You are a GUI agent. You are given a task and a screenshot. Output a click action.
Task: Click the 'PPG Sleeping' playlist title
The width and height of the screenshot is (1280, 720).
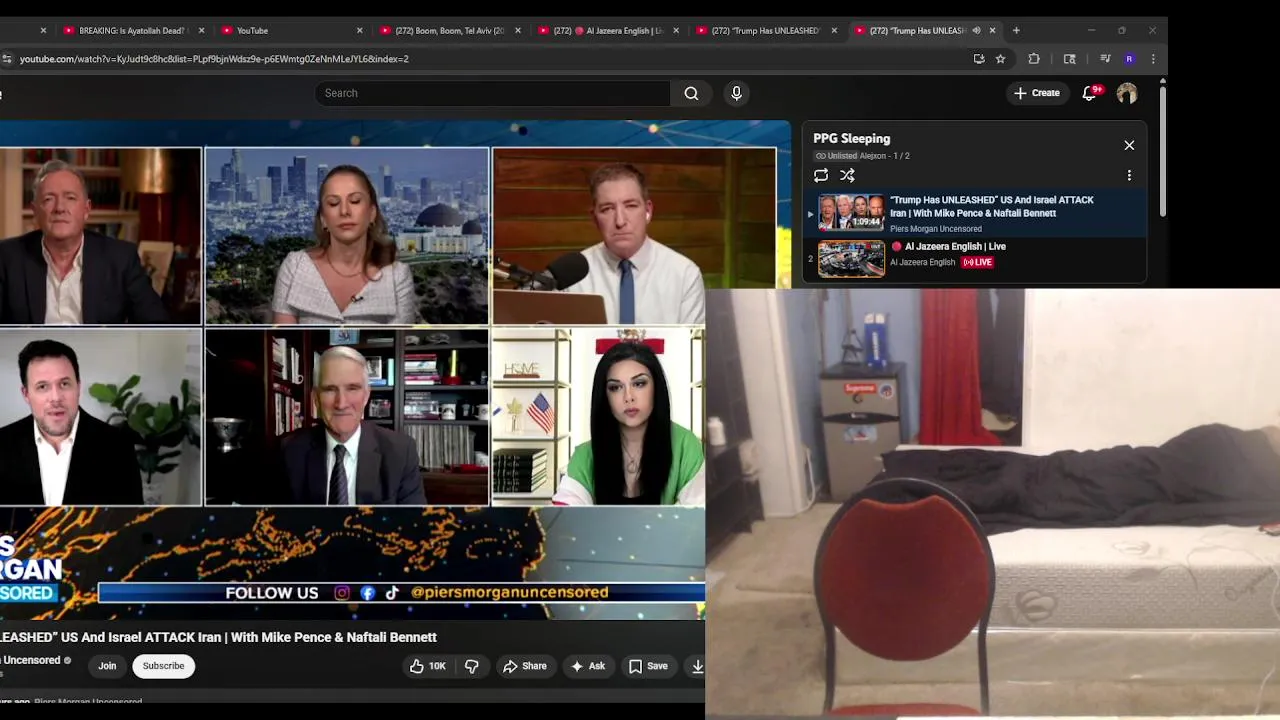click(x=851, y=139)
